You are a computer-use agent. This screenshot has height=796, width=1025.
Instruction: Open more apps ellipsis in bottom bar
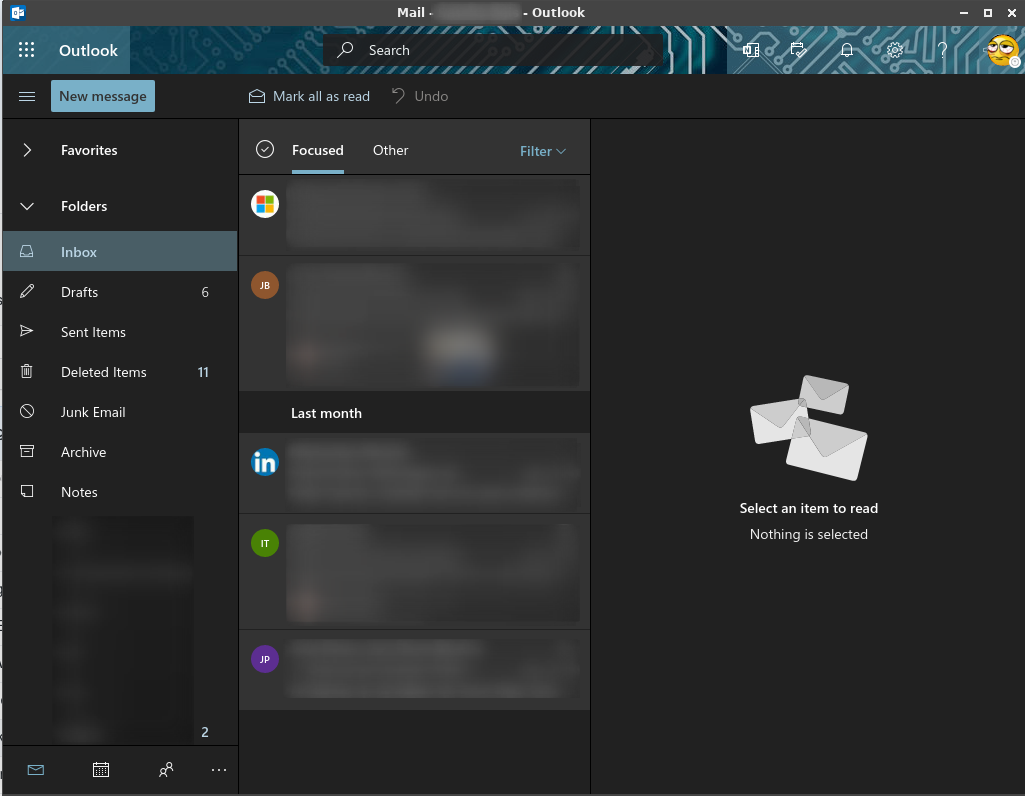(219, 770)
